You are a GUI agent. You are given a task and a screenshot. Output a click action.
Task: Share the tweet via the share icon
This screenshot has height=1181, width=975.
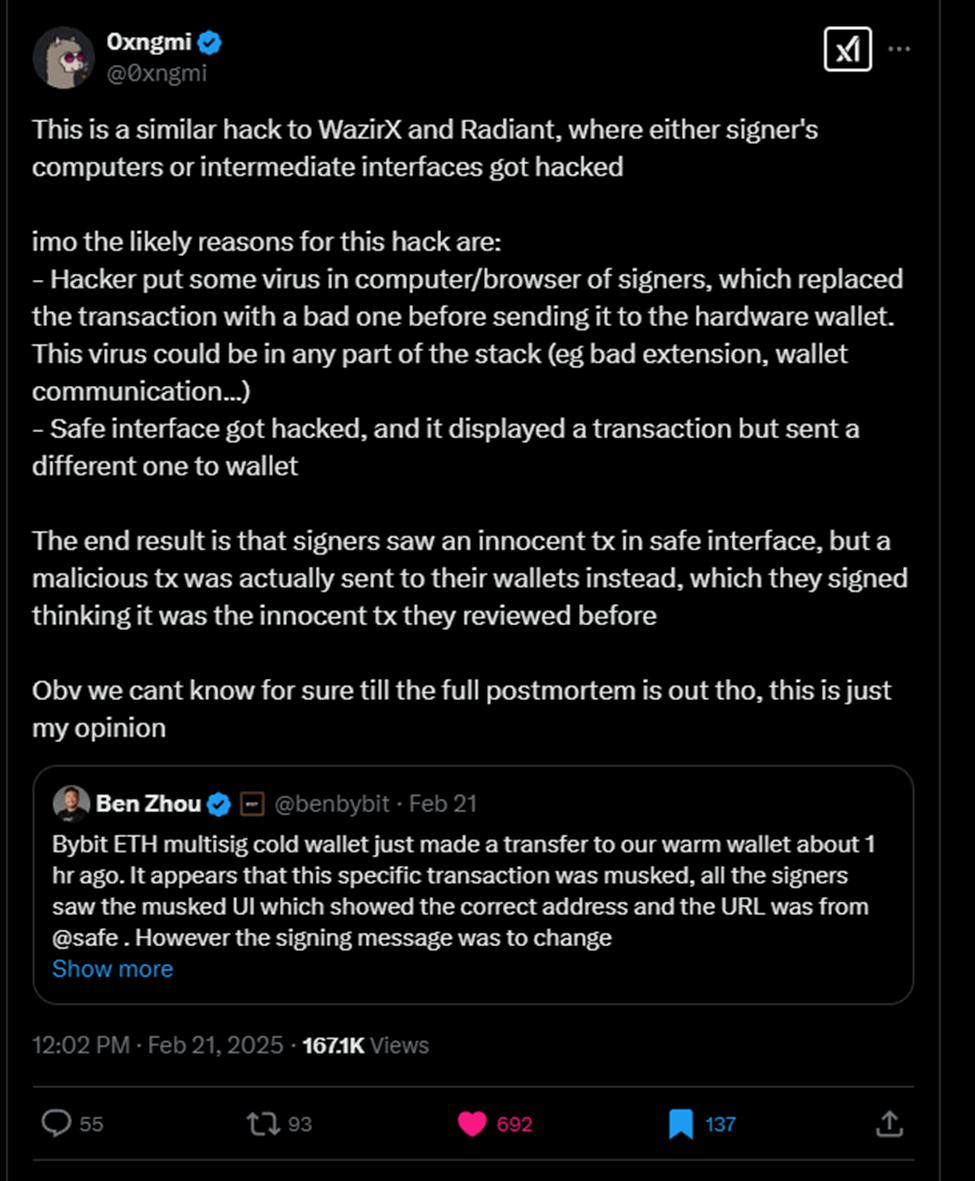(890, 1124)
